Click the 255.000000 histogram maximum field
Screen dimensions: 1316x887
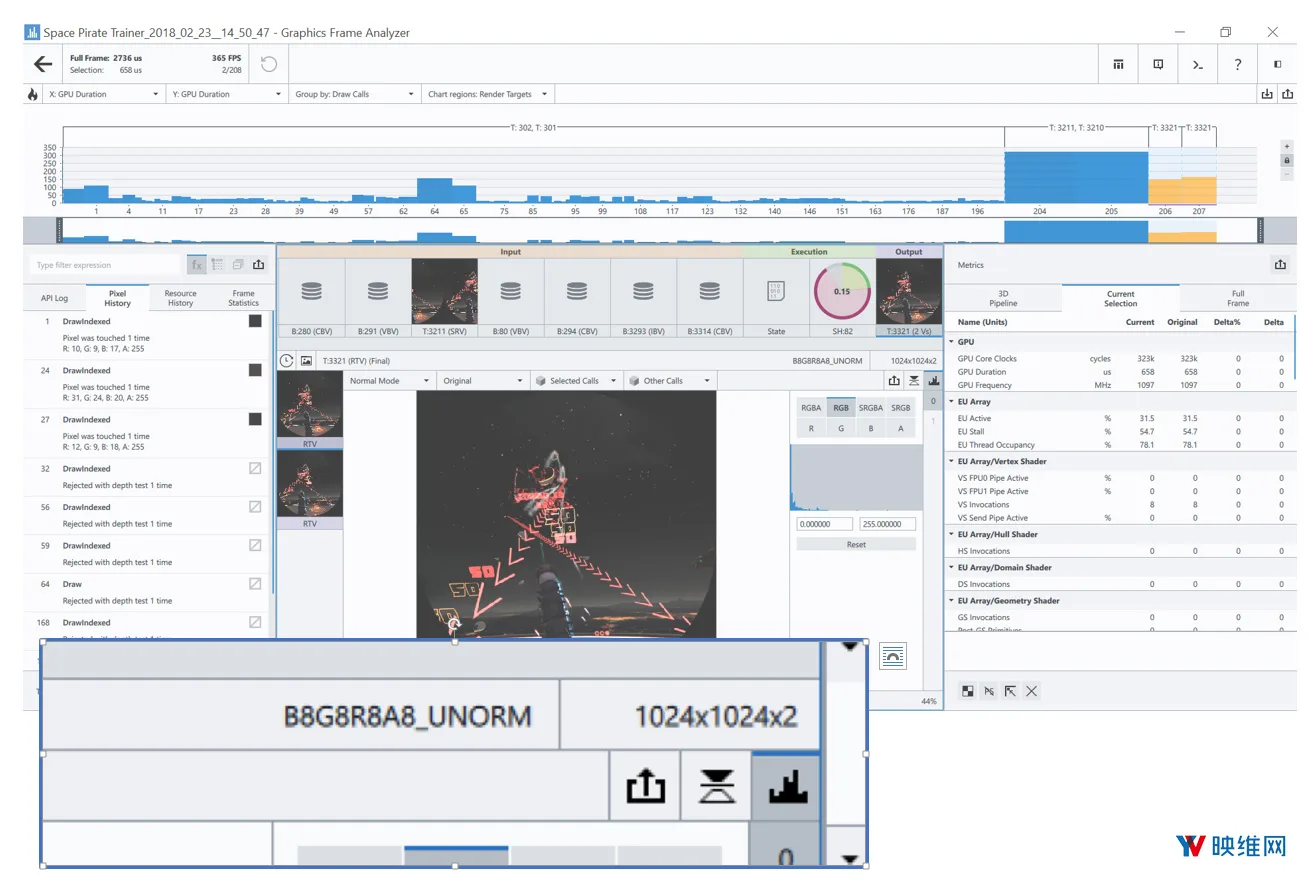pos(886,524)
